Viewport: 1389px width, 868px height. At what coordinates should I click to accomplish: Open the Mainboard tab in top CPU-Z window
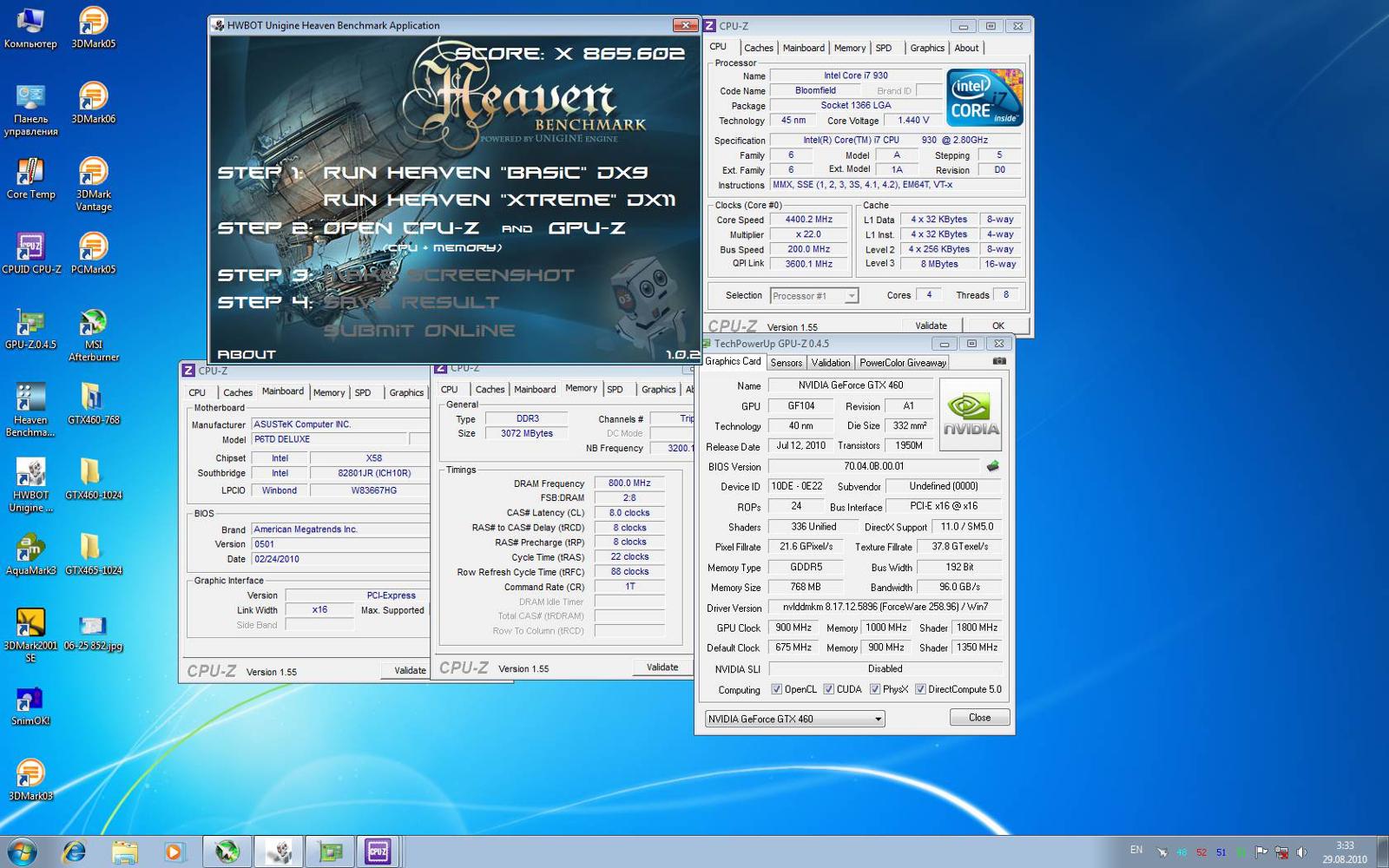point(803,49)
